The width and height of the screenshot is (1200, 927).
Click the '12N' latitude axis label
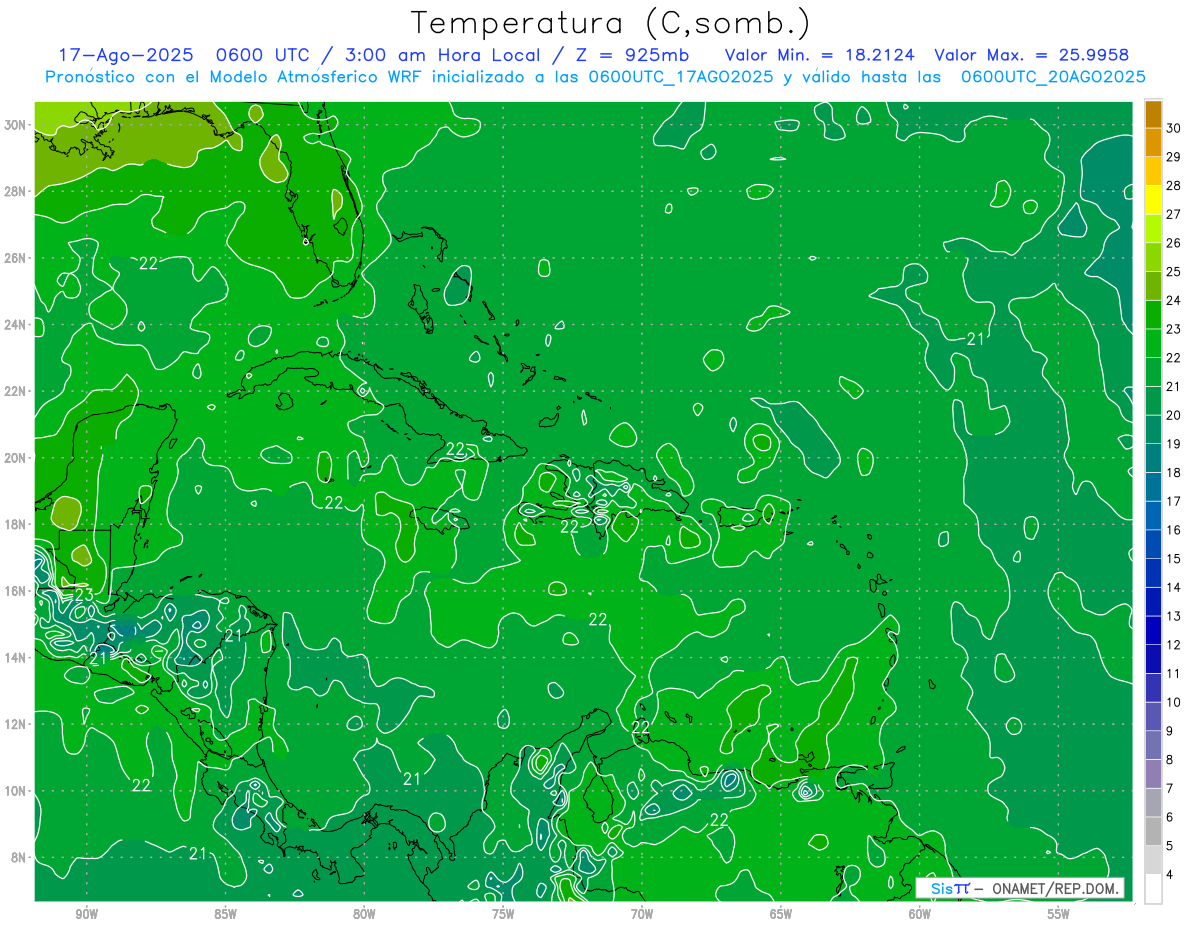tap(16, 724)
